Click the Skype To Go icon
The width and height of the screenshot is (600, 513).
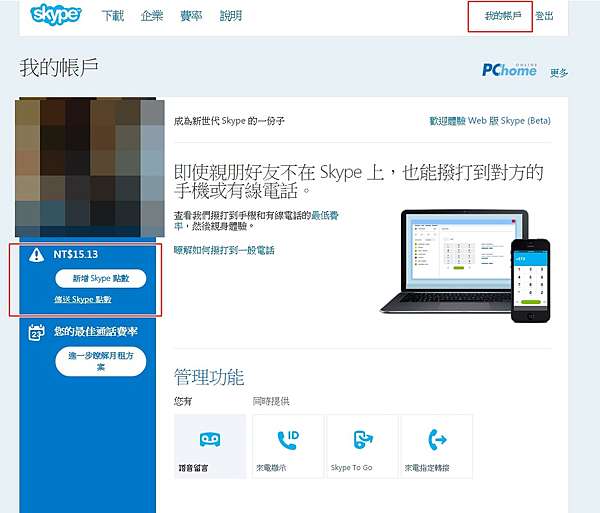pos(363,439)
